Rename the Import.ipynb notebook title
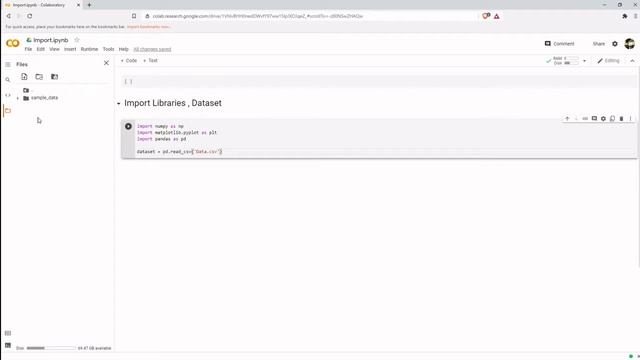Viewport: 640px width, 360px height. click(x=51, y=40)
